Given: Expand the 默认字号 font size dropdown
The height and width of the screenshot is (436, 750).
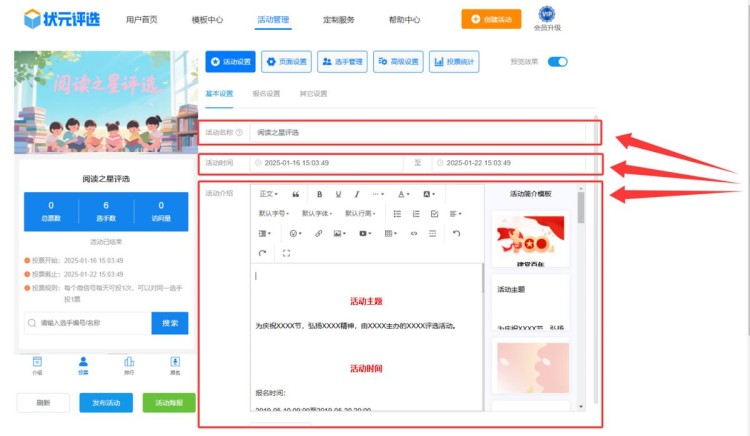Looking at the screenshot, I should 273,213.
